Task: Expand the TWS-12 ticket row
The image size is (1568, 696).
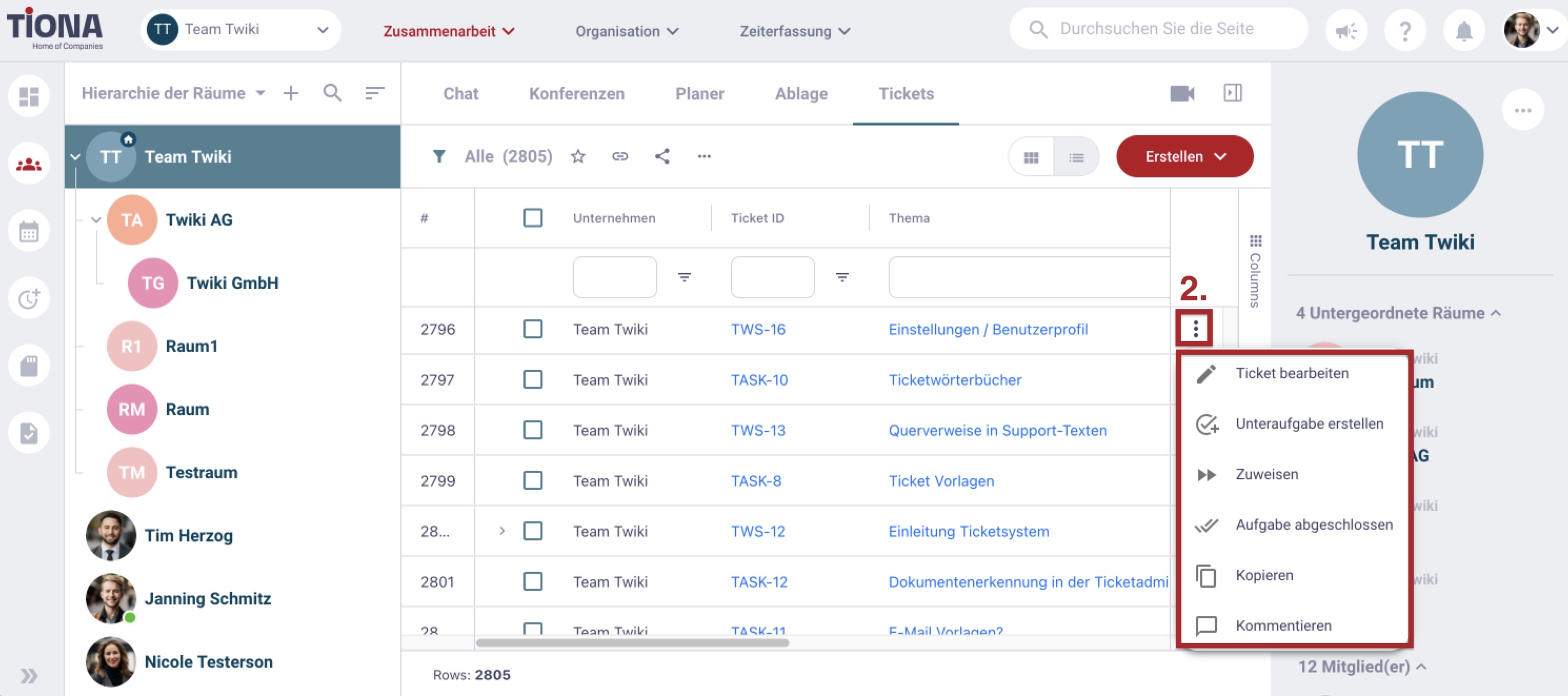Action: coord(502,531)
